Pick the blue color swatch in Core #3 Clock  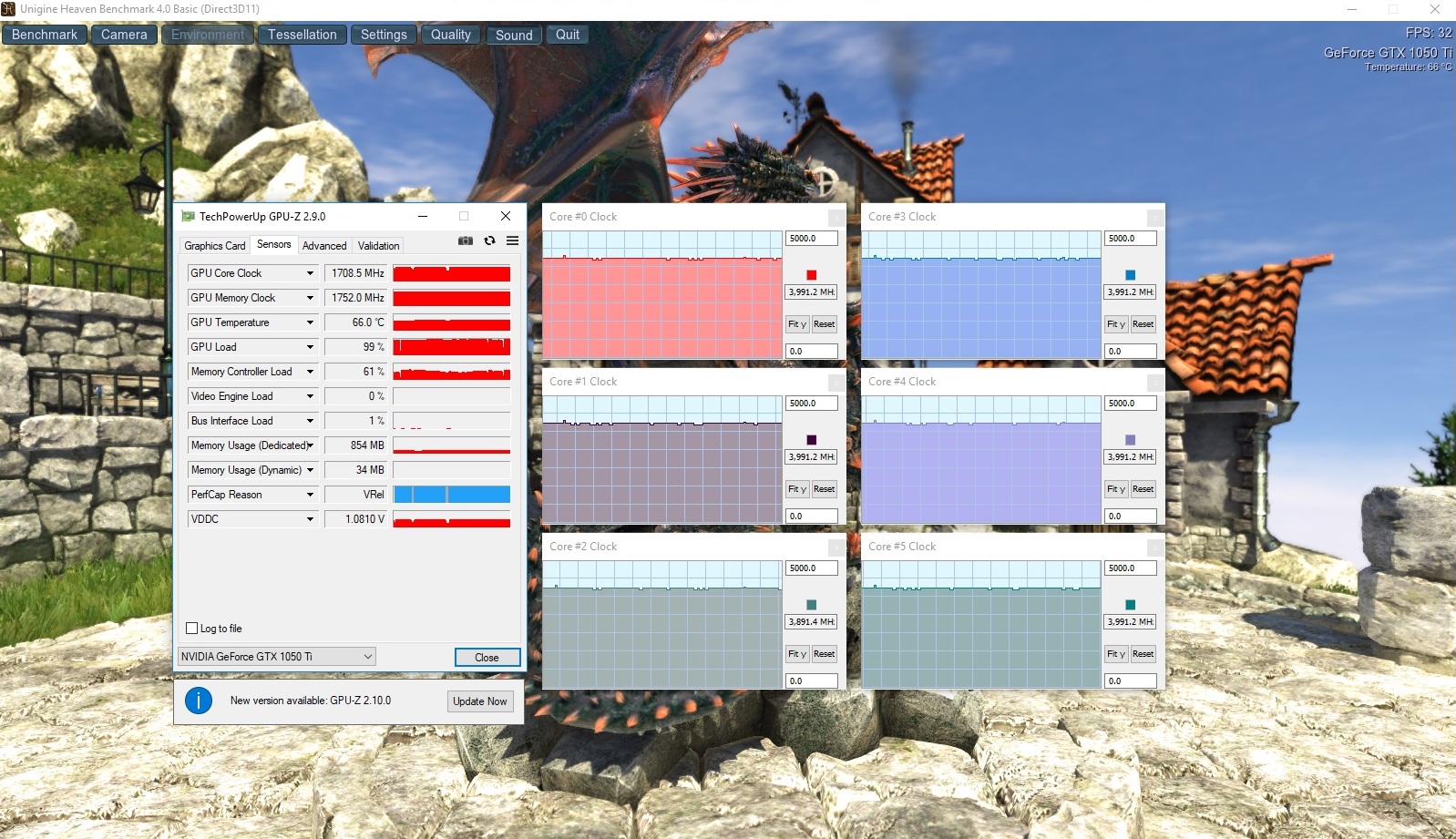(1130, 275)
